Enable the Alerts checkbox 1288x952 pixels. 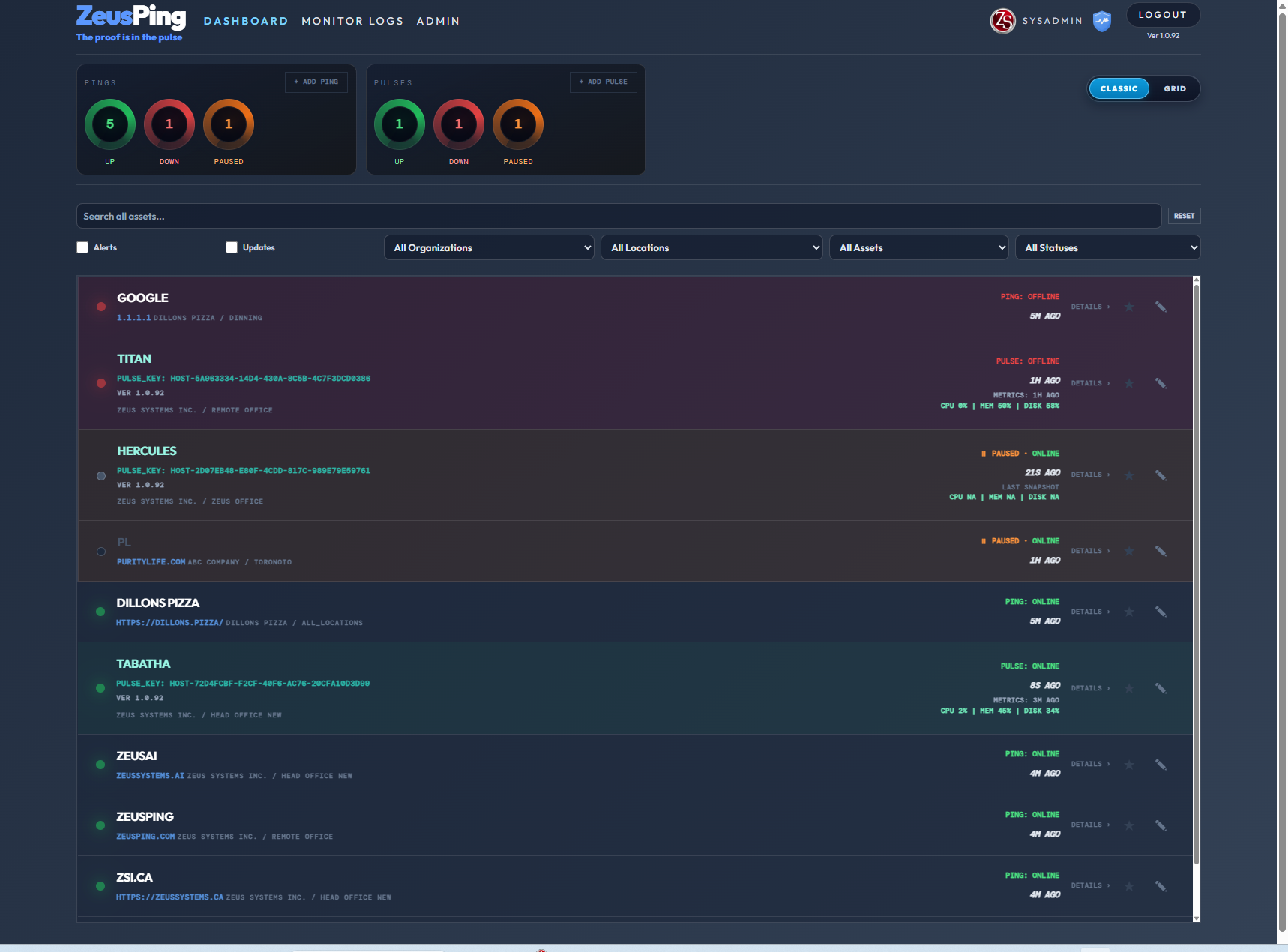82,247
